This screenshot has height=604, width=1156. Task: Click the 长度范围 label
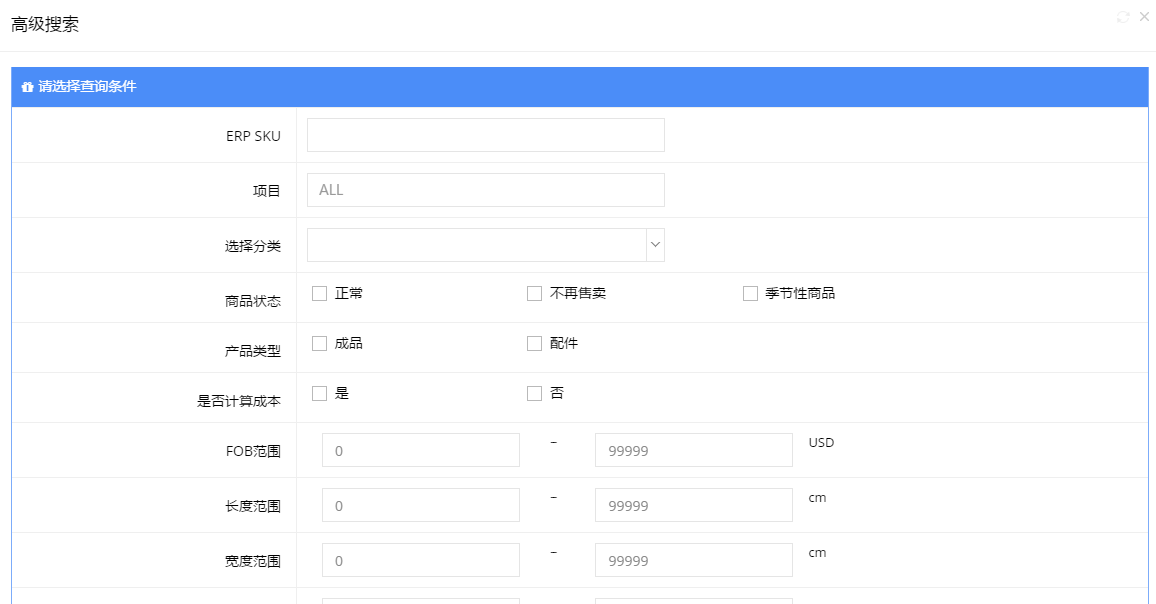pyautogui.click(x=253, y=507)
